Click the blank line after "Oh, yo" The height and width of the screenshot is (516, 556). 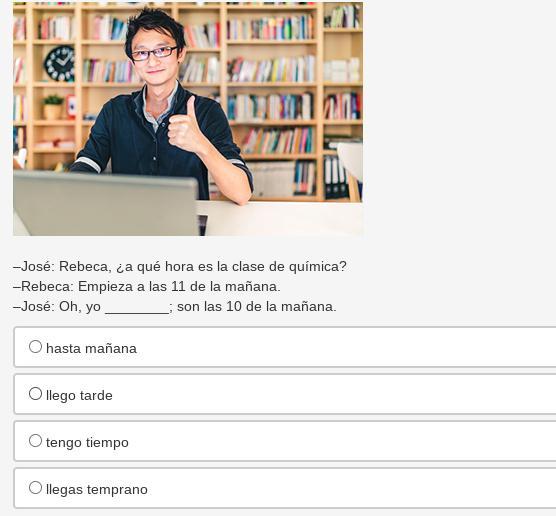click(x=137, y=308)
